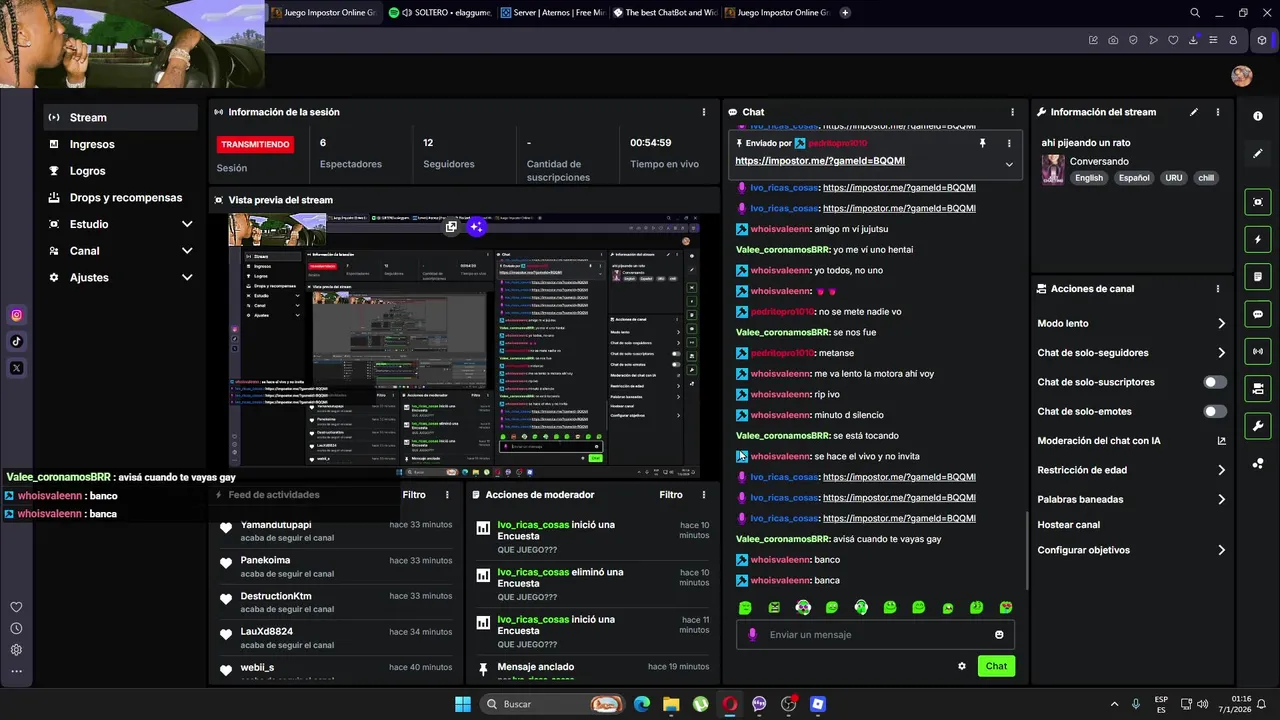The height and width of the screenshot is (720, 1280).
Task: Click Yamandutupapi follower entry
Action: (x=338, y=531)
